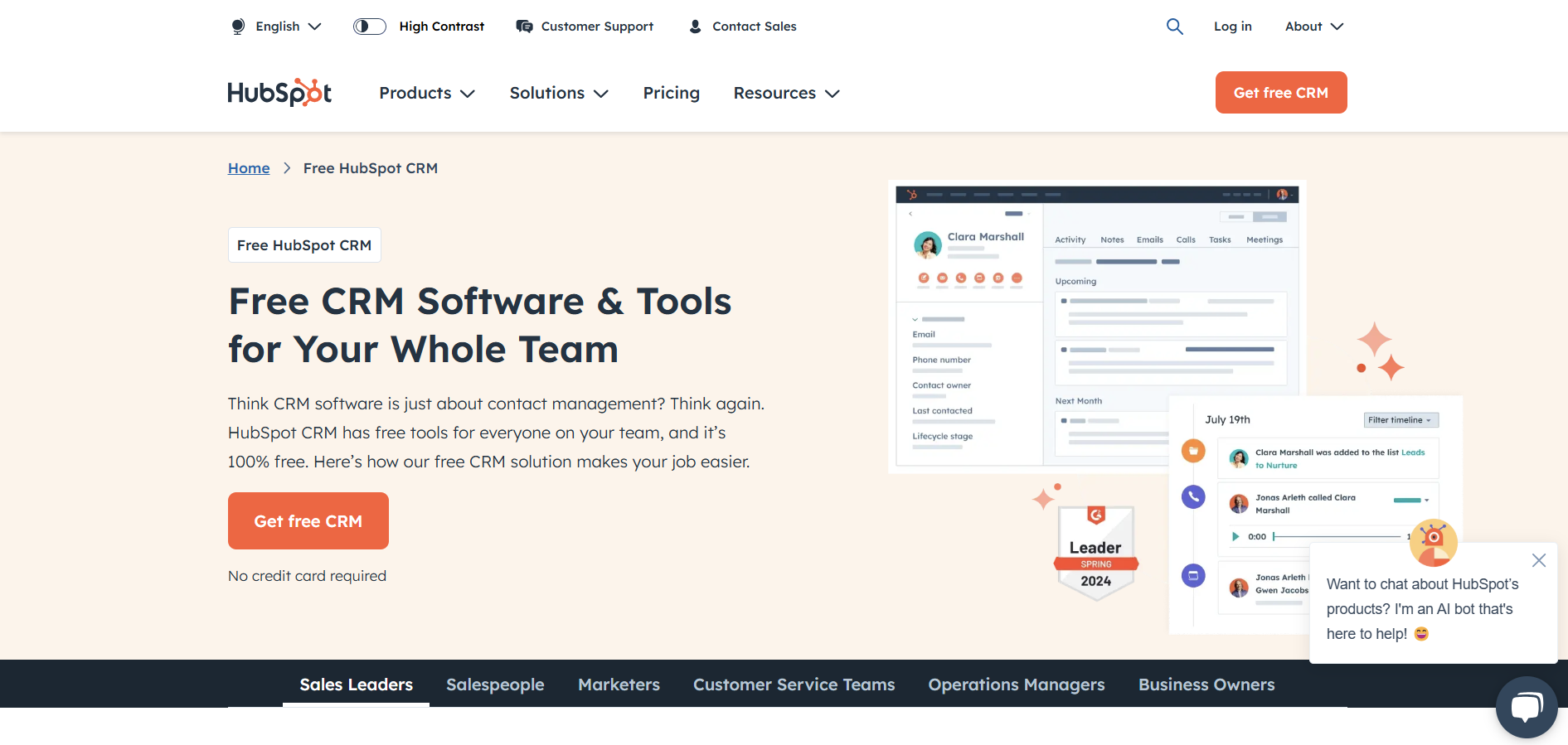Click the chat message 'Want to chat about HubSpot's products?'
The width and height of the screenshot is (1568, 745).
point(1423,609)
